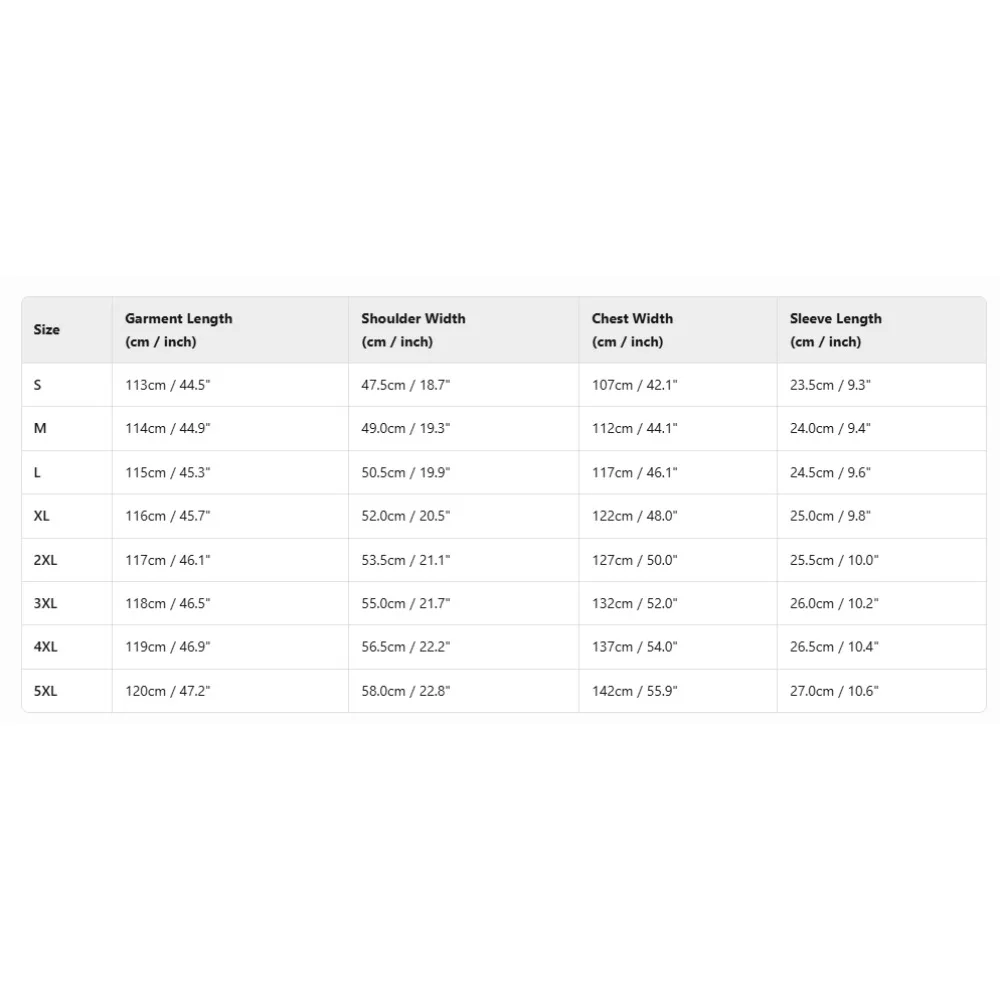Select the 5XL size row label
Viewport: 1000px width, 1000px height.
(46, 691)
